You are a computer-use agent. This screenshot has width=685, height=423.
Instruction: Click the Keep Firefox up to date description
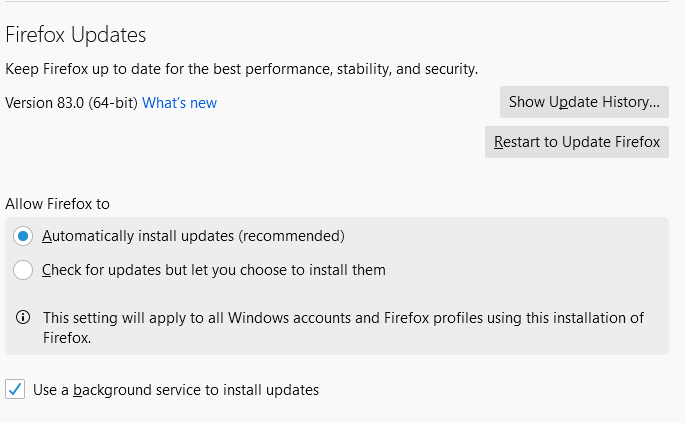(242, 69)
